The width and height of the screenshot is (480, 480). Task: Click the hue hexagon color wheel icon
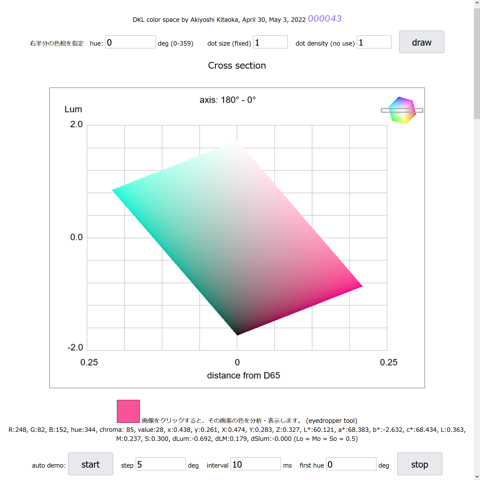pyautogui.click(x=402, y=110)
